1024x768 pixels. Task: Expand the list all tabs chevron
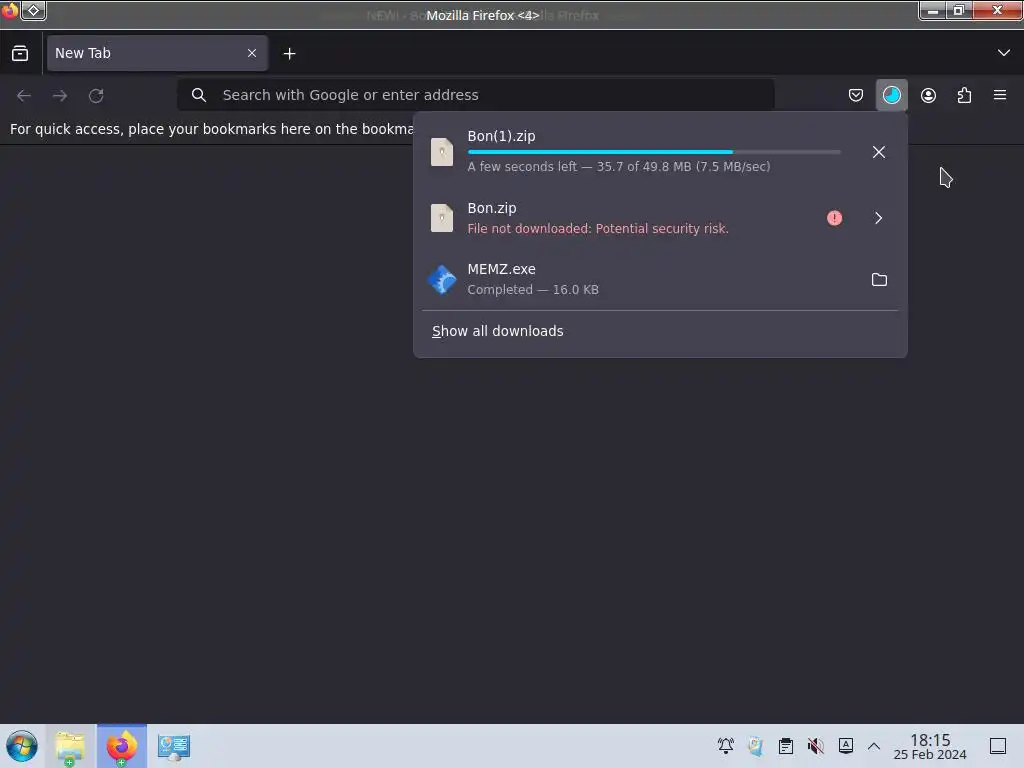coord(1003,53)
